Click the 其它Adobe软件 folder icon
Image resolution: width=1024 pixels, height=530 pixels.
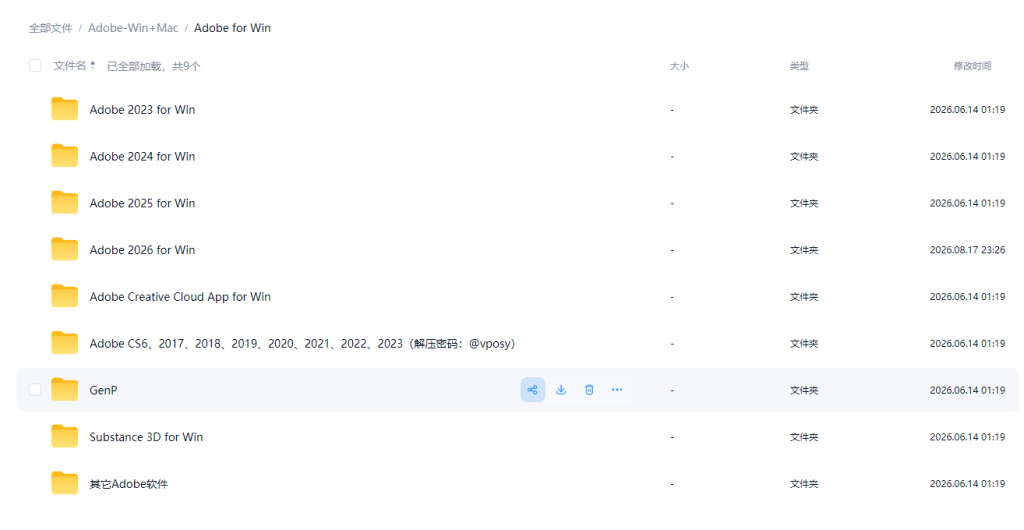65,483
